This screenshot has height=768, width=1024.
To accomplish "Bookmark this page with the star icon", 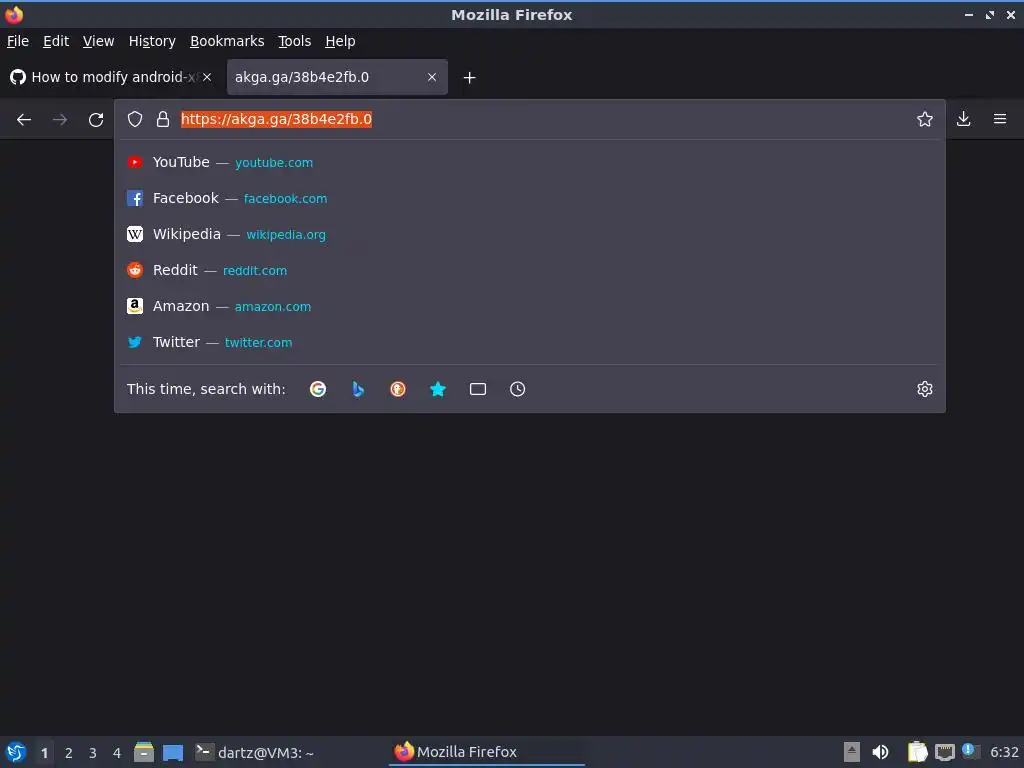I will pyautogui.click(x=925, y=119).
